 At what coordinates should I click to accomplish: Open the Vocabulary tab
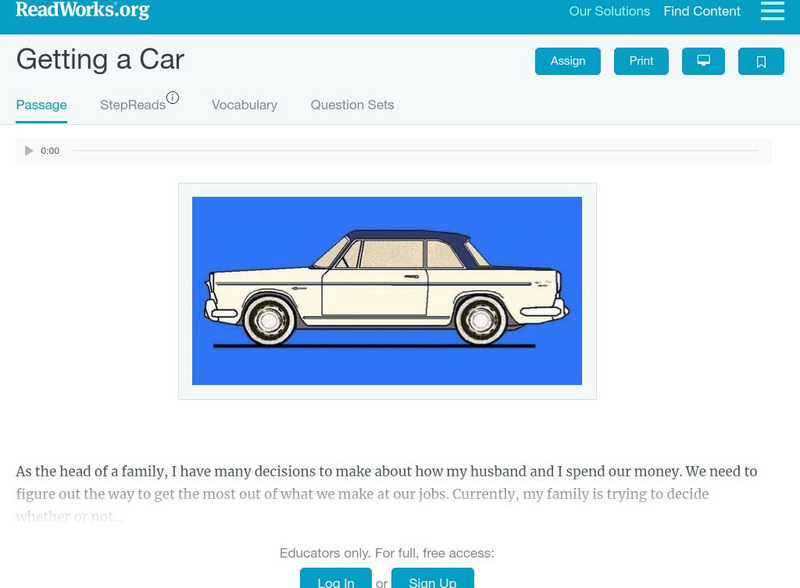(244, 105)
